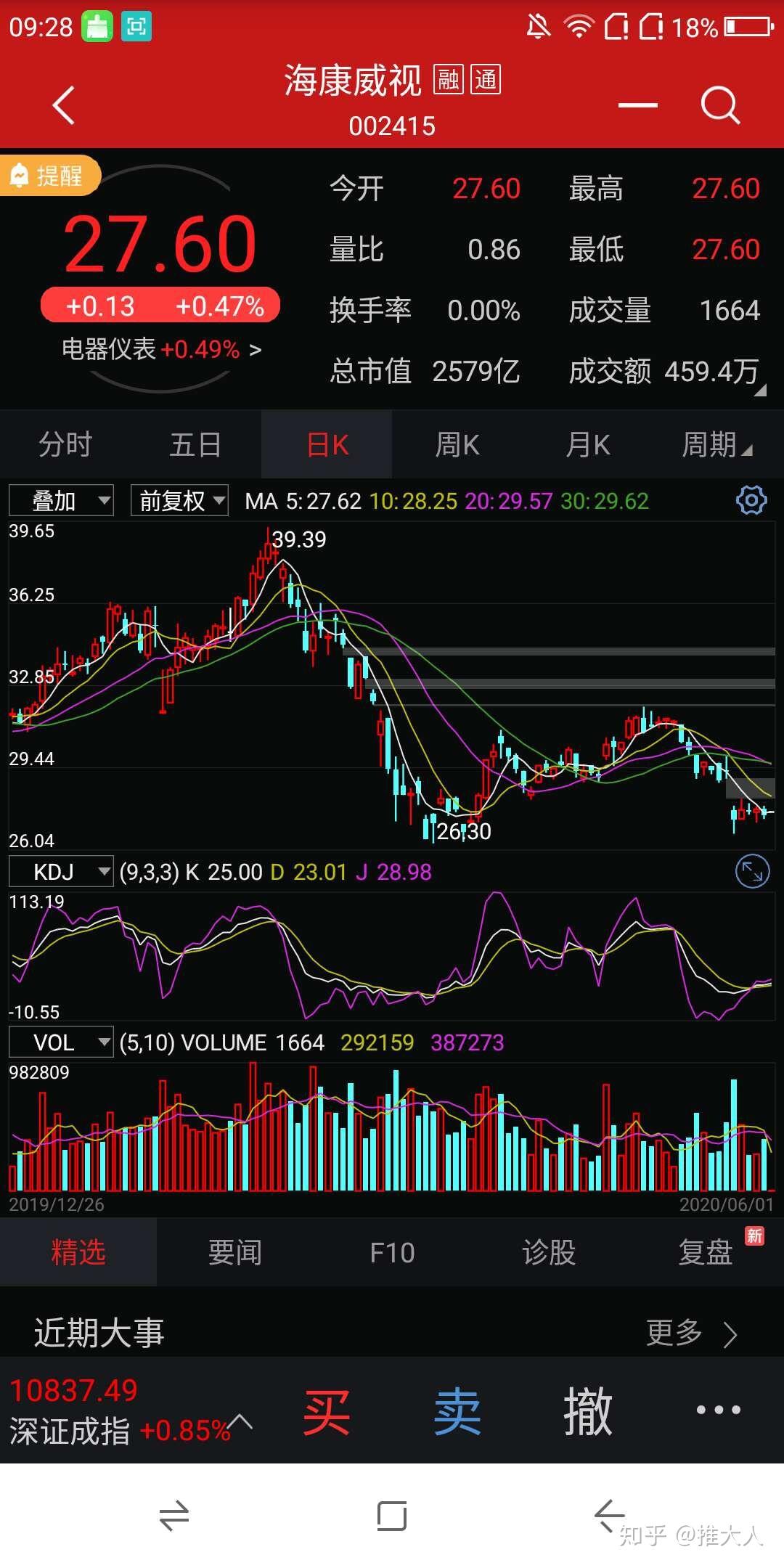This screenshot has width=784, height=1568.
Task: Open 更多 for recent events
Action: [692, 1333]
